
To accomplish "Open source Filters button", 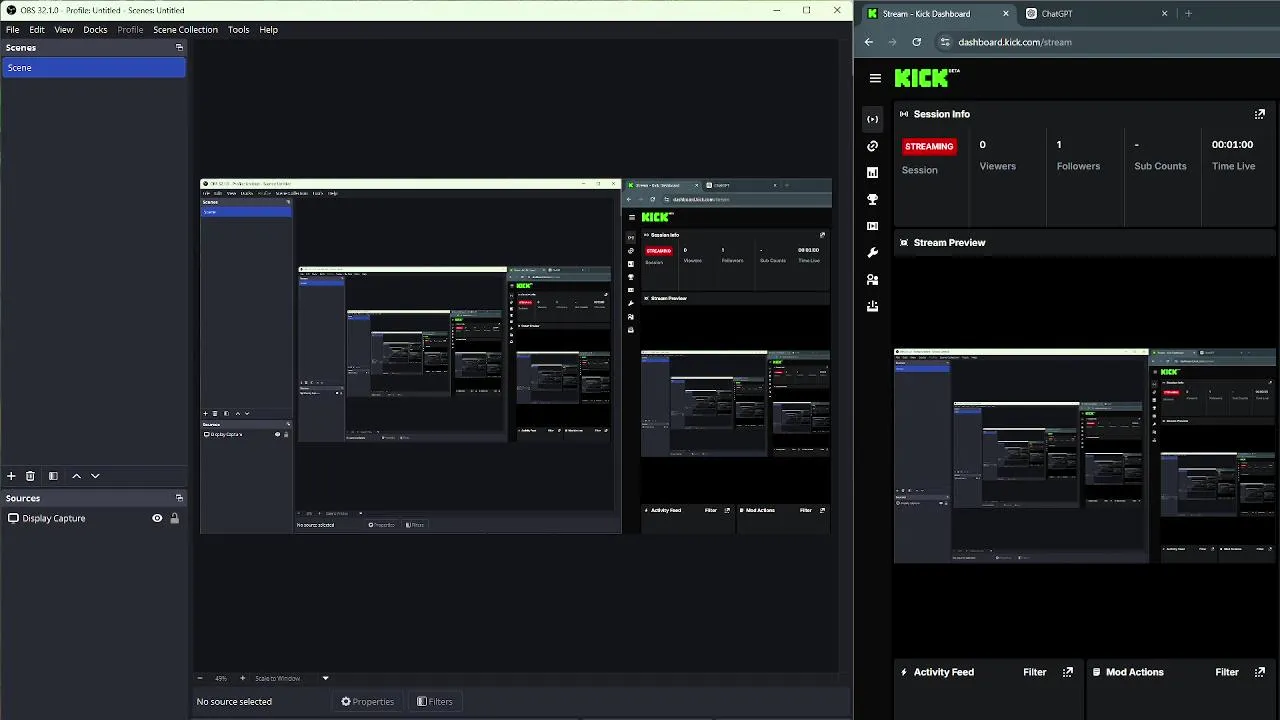I will tap(435, 702).
